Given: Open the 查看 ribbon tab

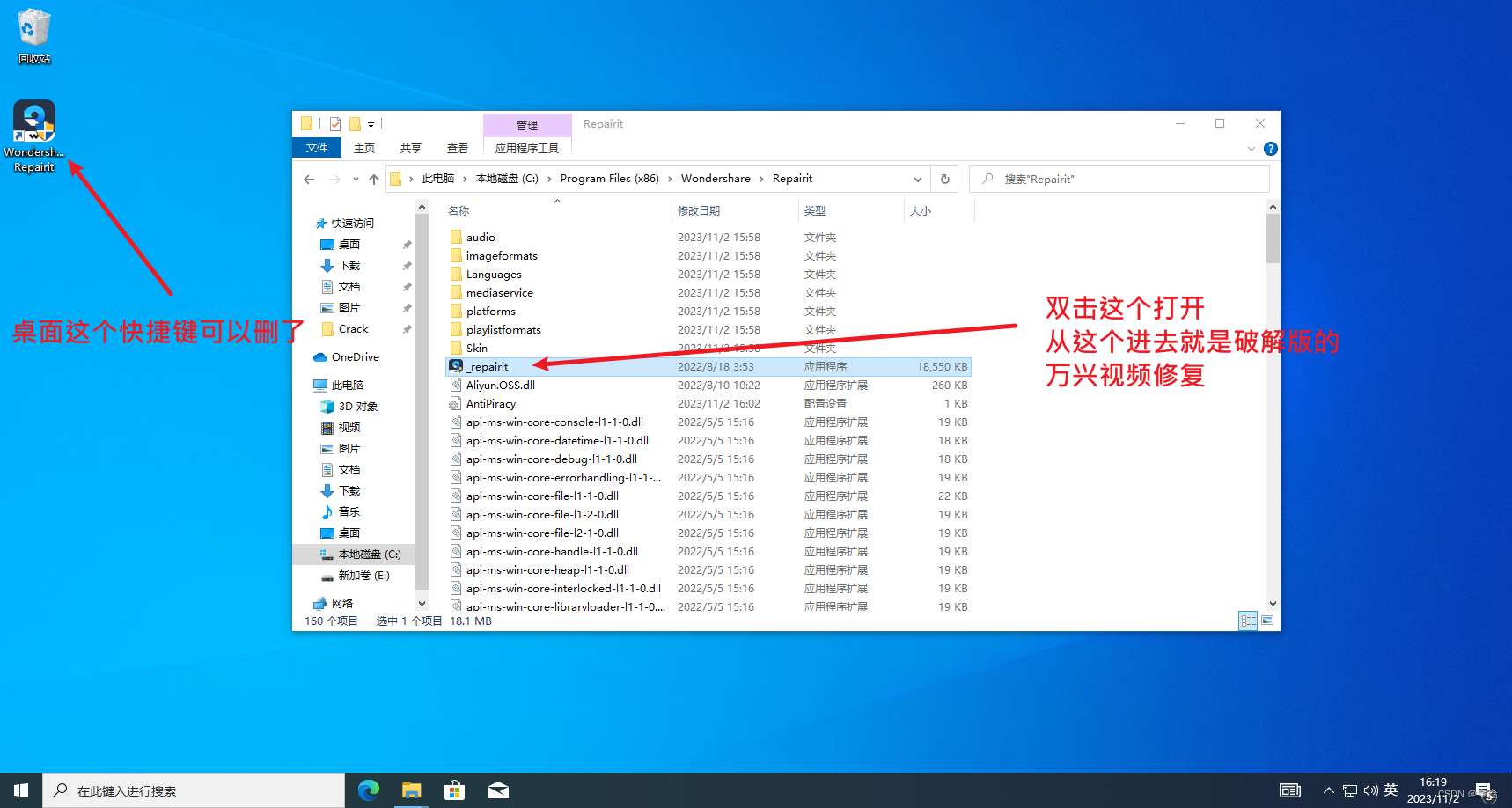Looking at the screenshot, I should pos(458,148).
